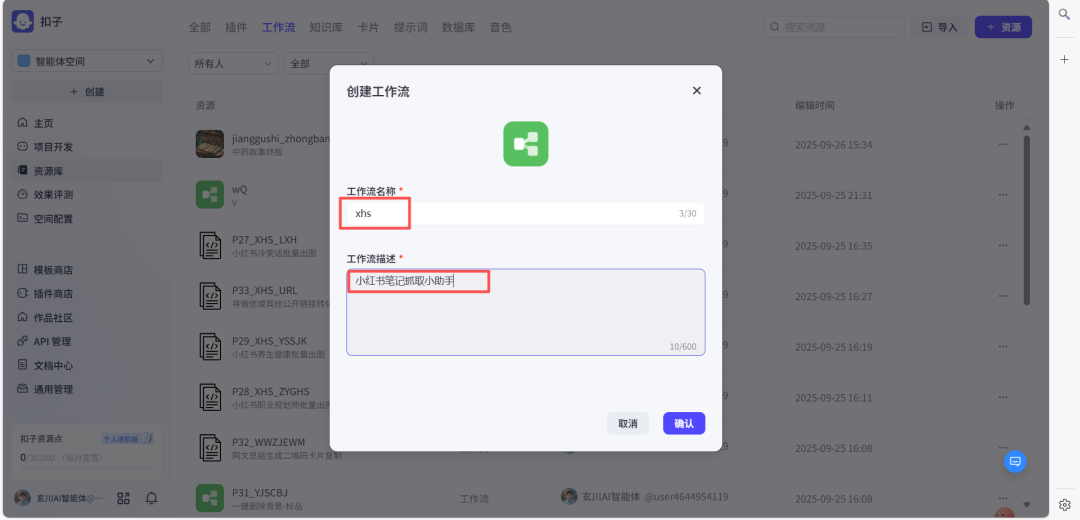Switch to the 提示词 tab

(x=411, y=28)
